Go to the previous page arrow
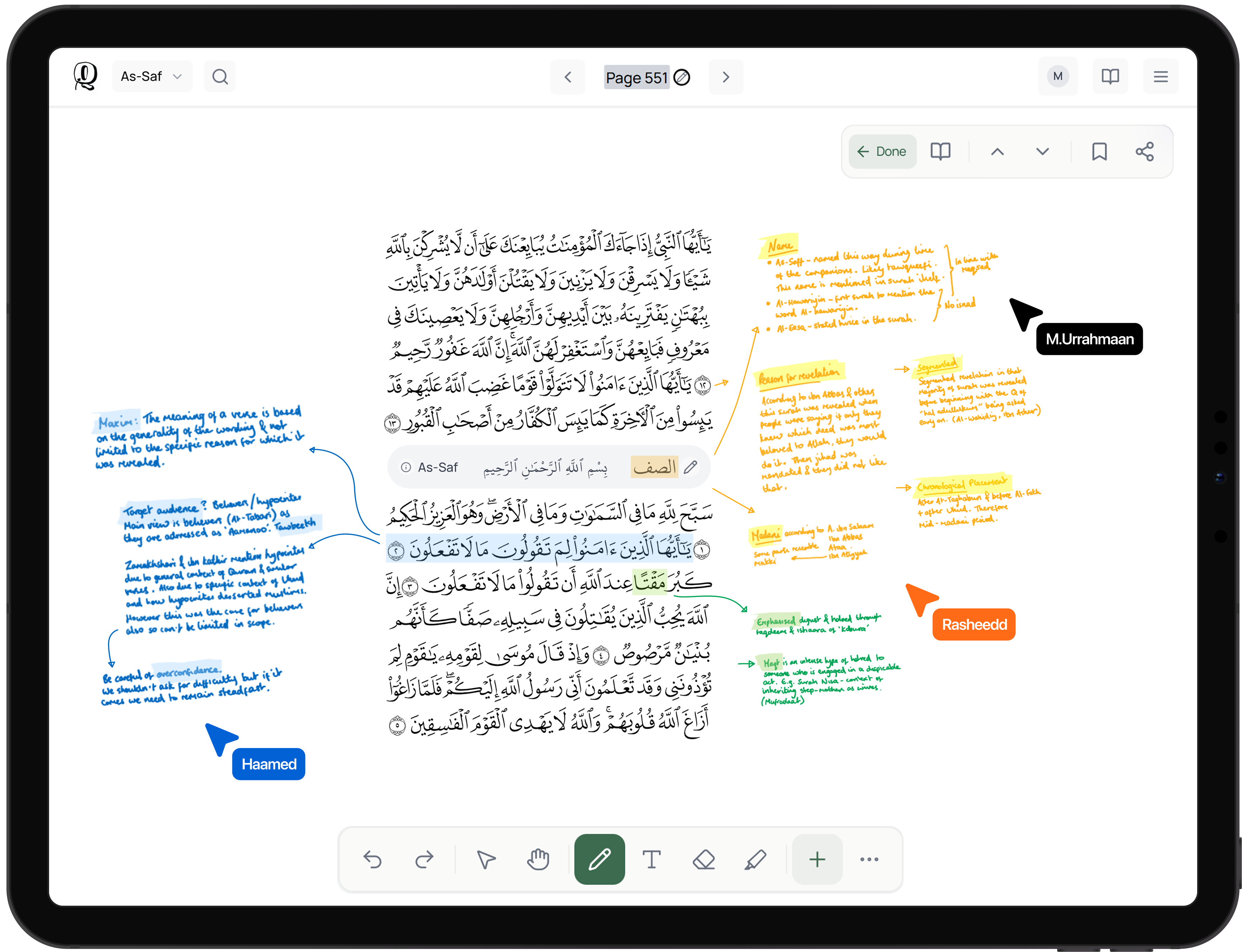Screen dimensions: 1242x952 coord(568,77)
